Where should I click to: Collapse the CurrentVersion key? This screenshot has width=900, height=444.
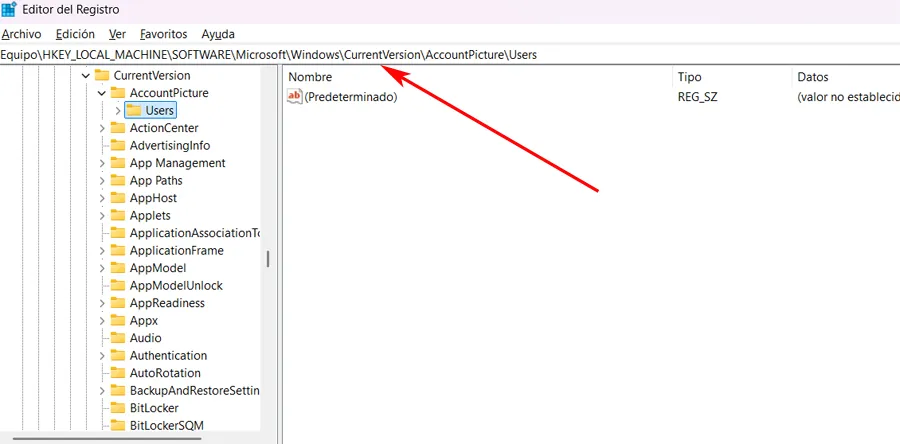86,76
